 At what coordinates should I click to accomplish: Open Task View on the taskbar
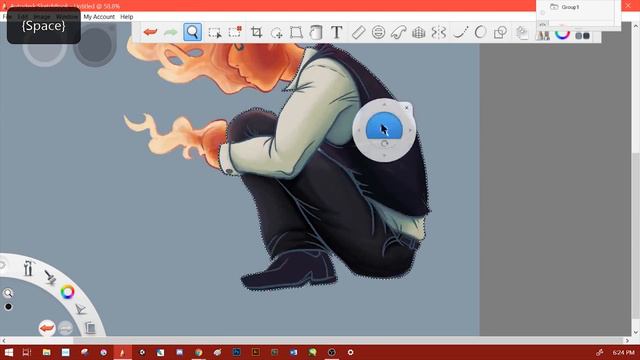(27, 352)
